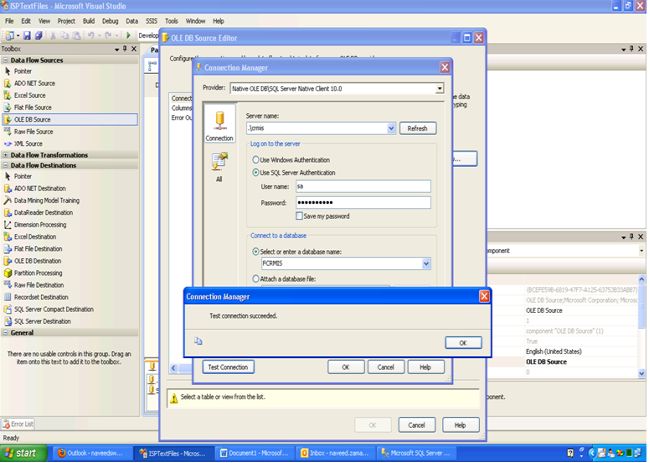Click the Start button on taskbar
Viewport: 650px width, 463px height.
coord(23,453)
